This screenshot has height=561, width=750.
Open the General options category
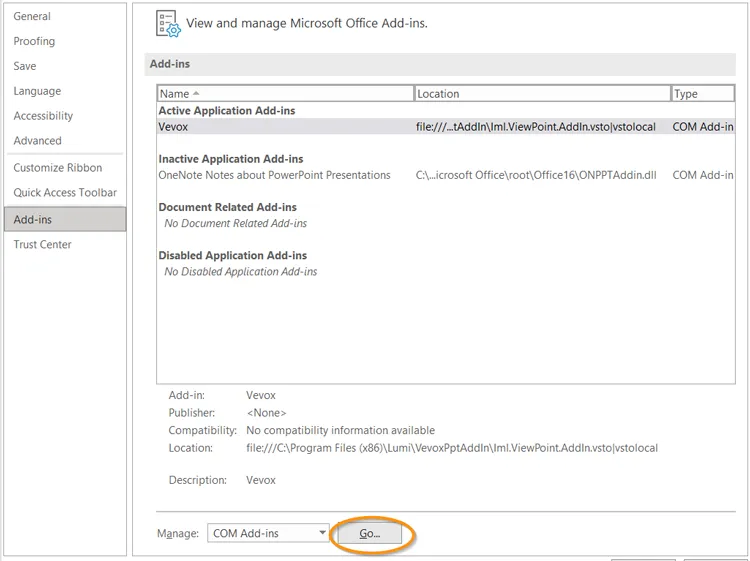[32, 17]
